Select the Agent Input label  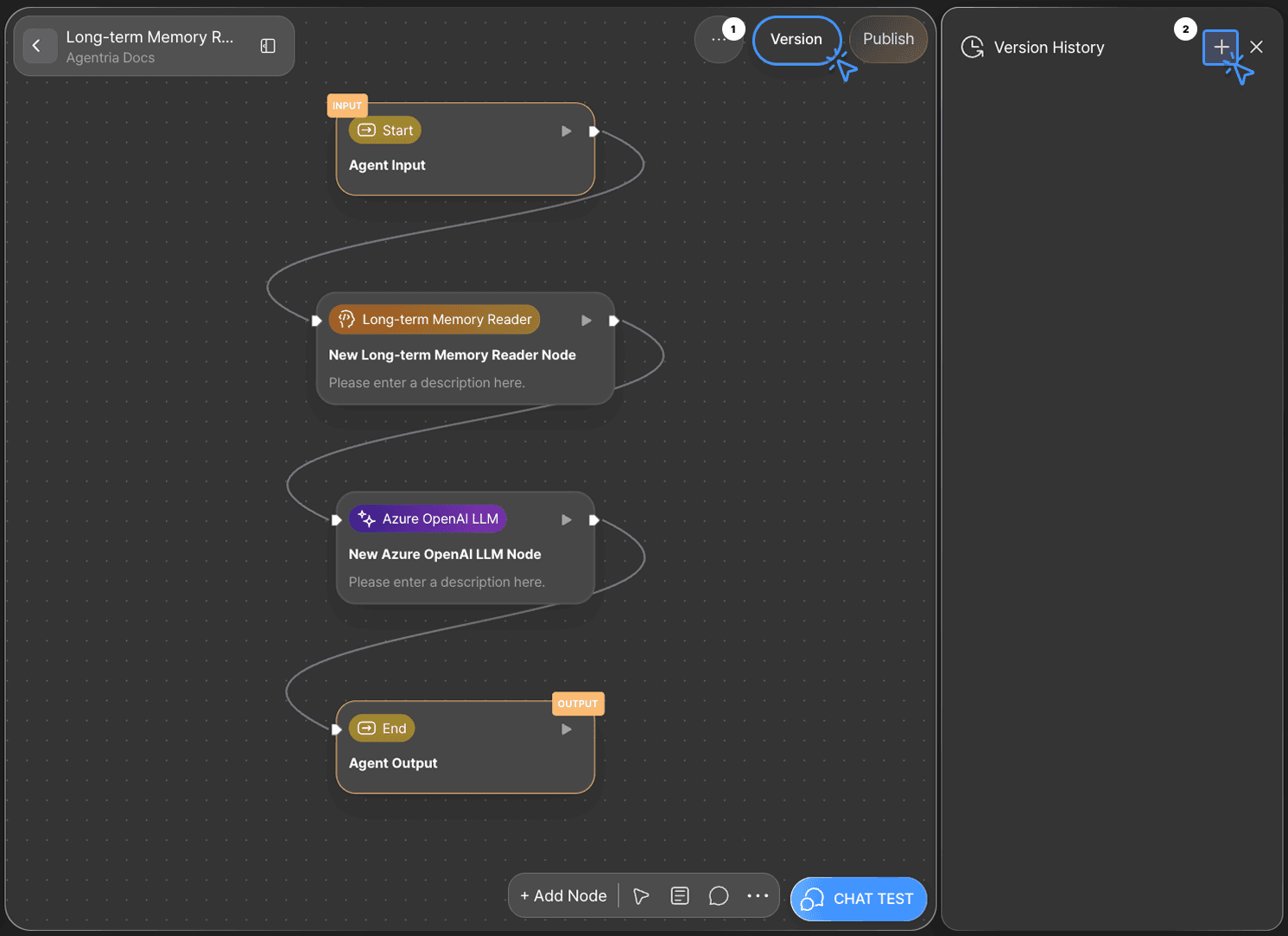387,165
